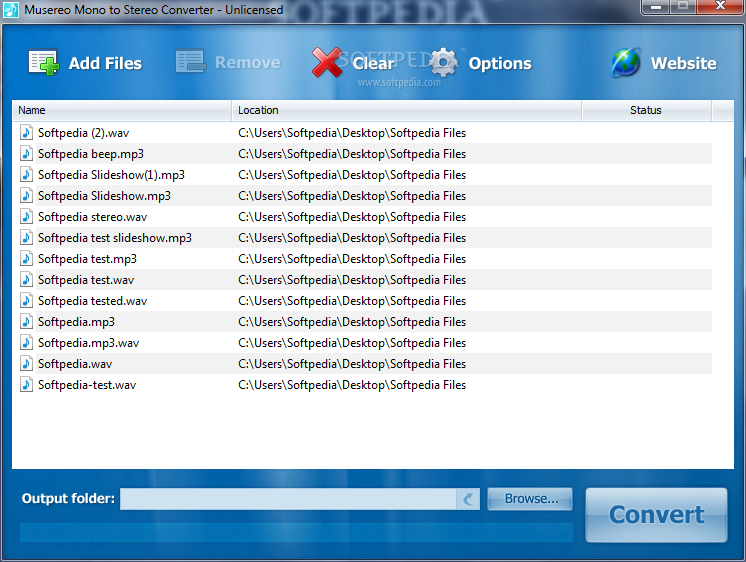Viewport: 746px width, 562px height.
Task: Click the app icon in the title bar
Action: (10, 10)
